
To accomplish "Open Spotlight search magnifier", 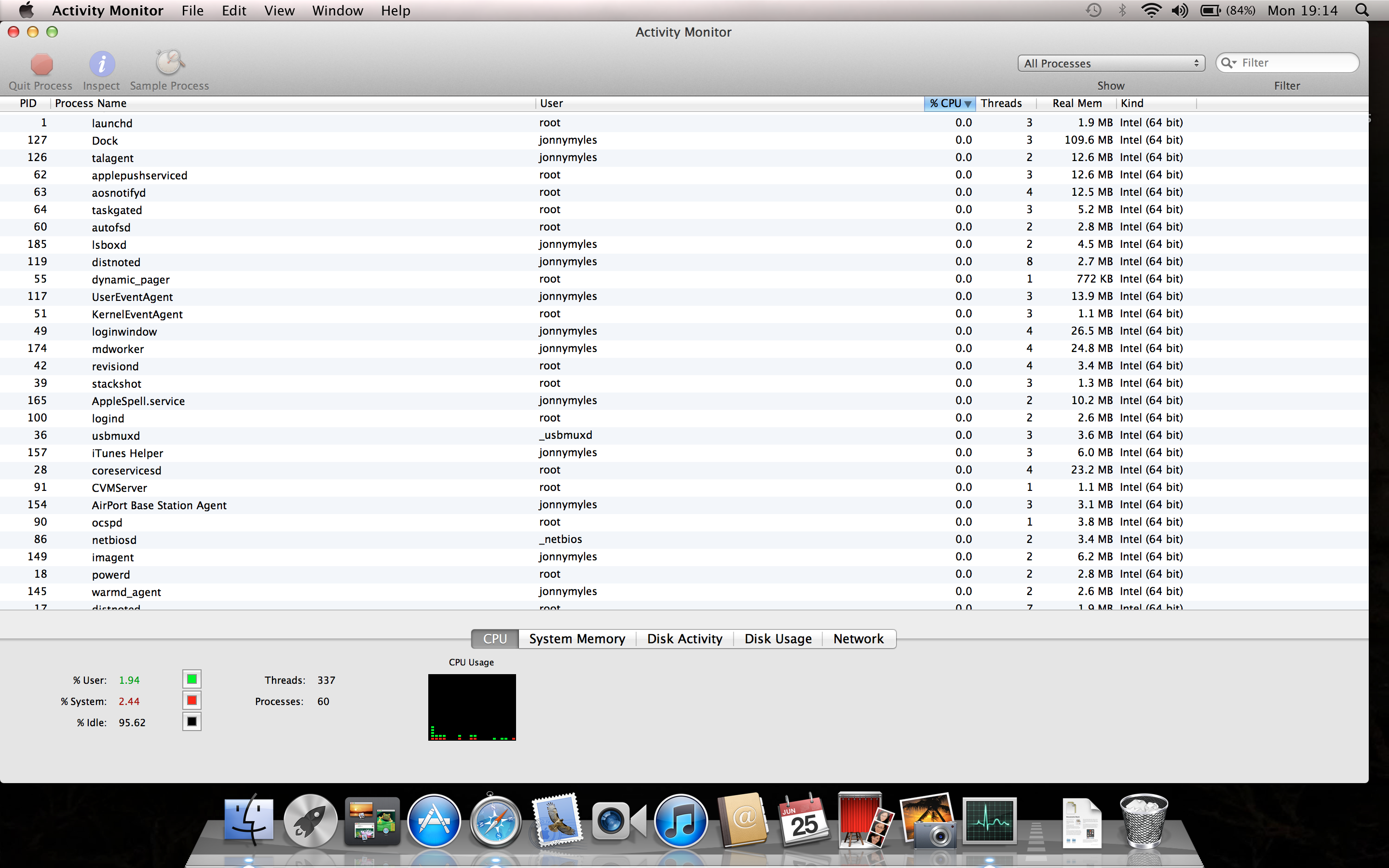I will click(x=1362, y=10).
